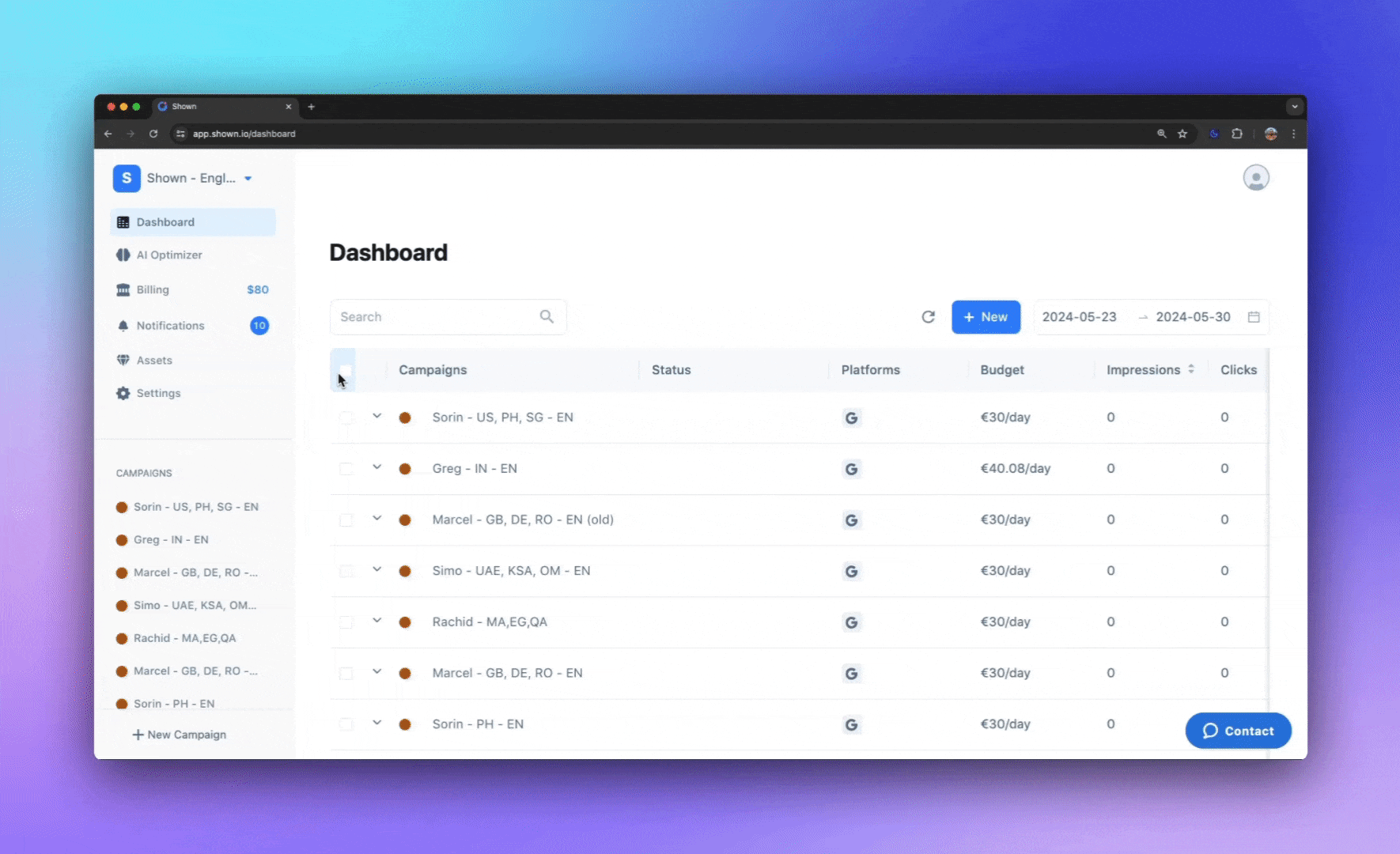
Task: Expand row Simo - UAE, KSA, OM - EN
Action: click(377, 569)
